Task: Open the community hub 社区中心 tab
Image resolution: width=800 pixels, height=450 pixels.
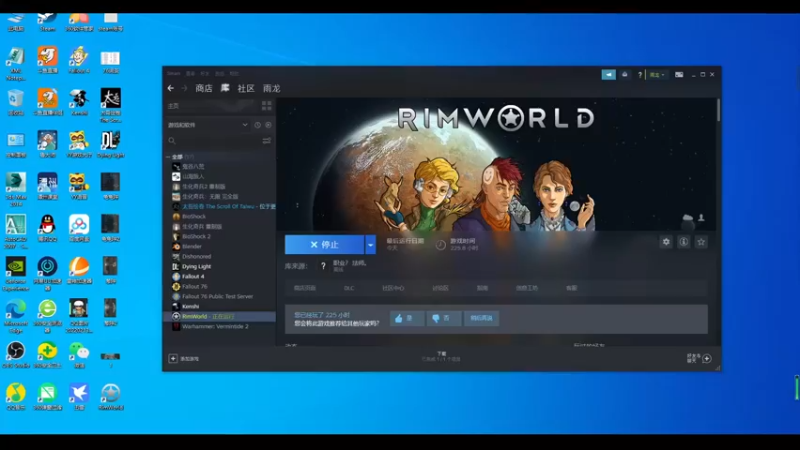Action: point(393,288)
